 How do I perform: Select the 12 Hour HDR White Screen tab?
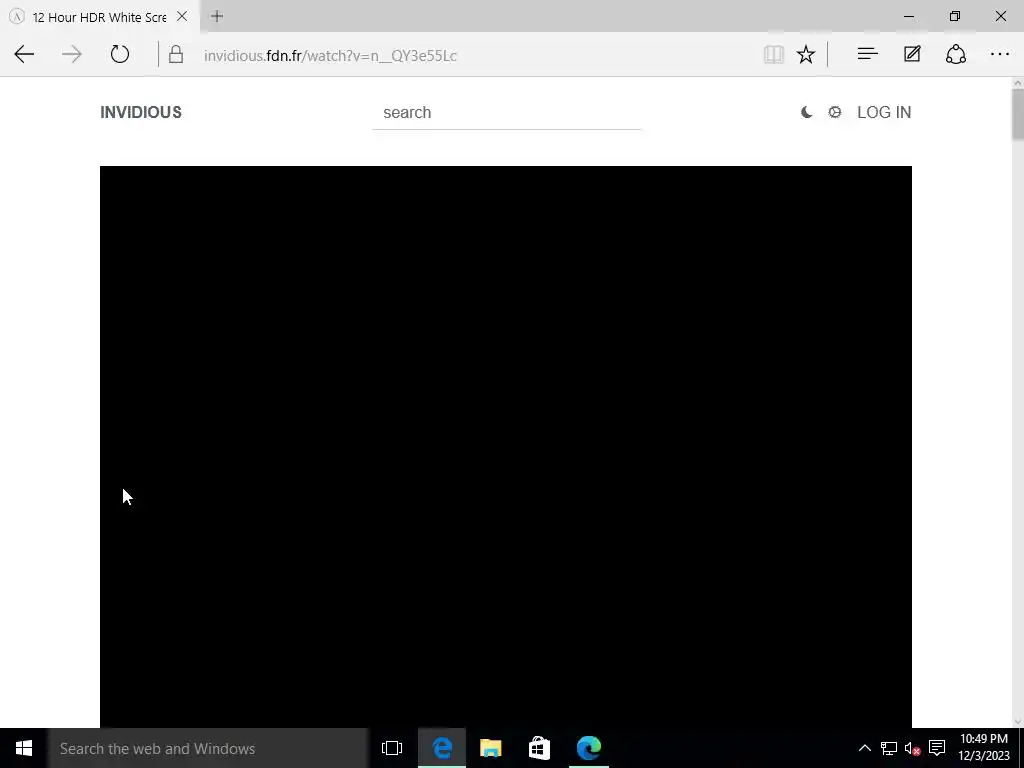(x=99, y=17)
